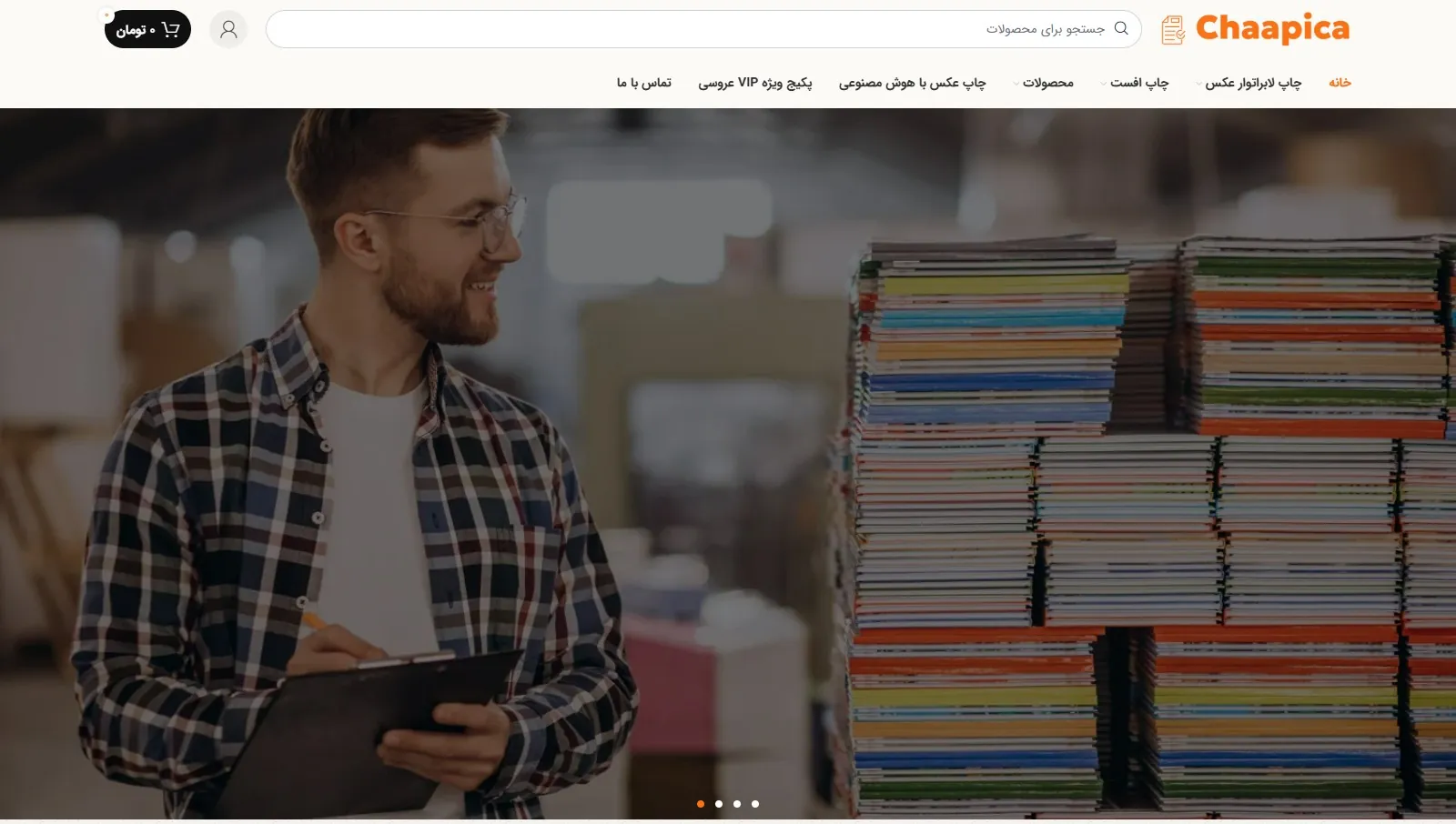Click the magnifier search icon
The height and width of the screenshot is (824, 1456).
(x=1121, y=28)
